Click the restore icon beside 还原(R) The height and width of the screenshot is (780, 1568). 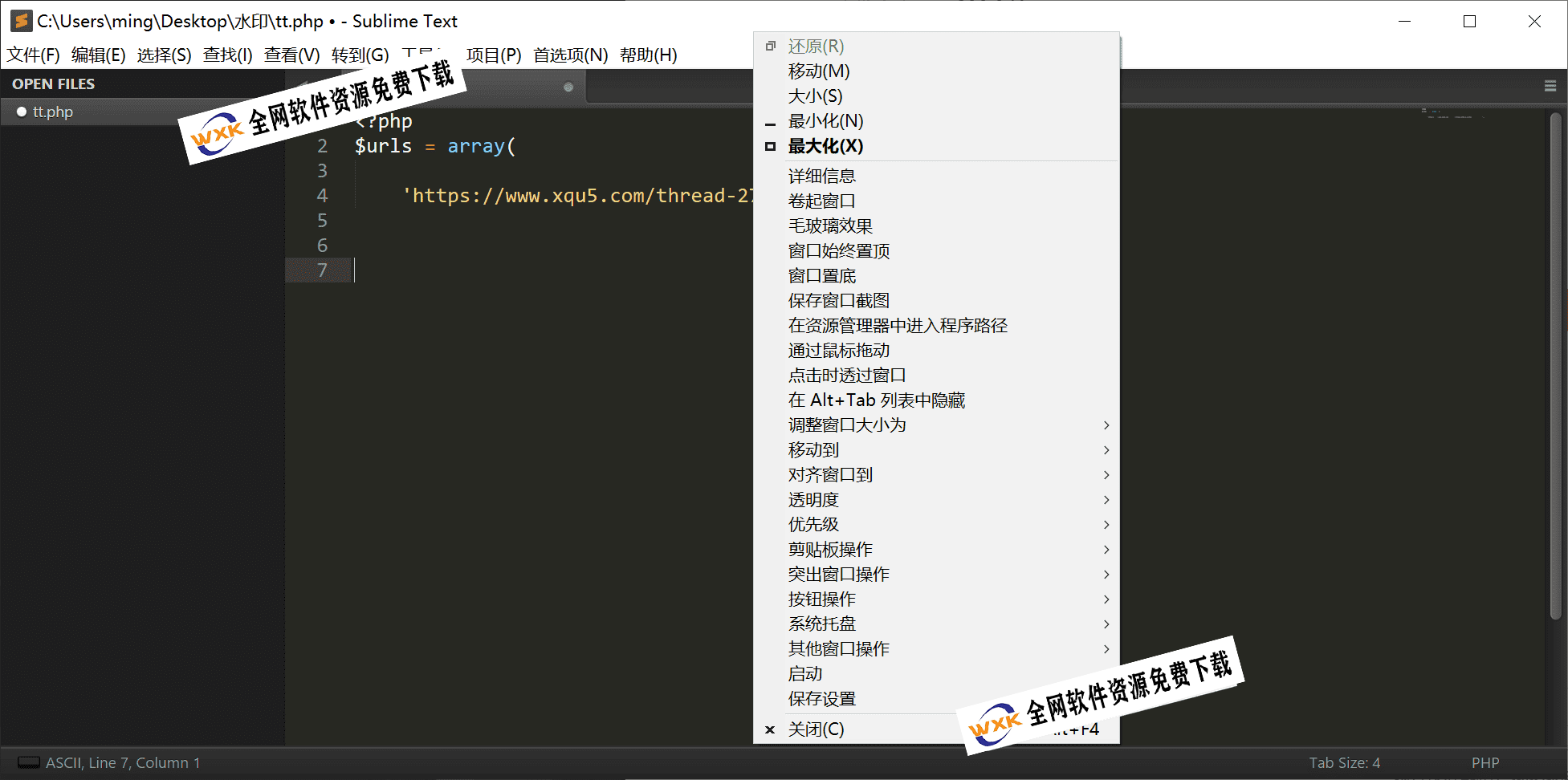(770, 47)
